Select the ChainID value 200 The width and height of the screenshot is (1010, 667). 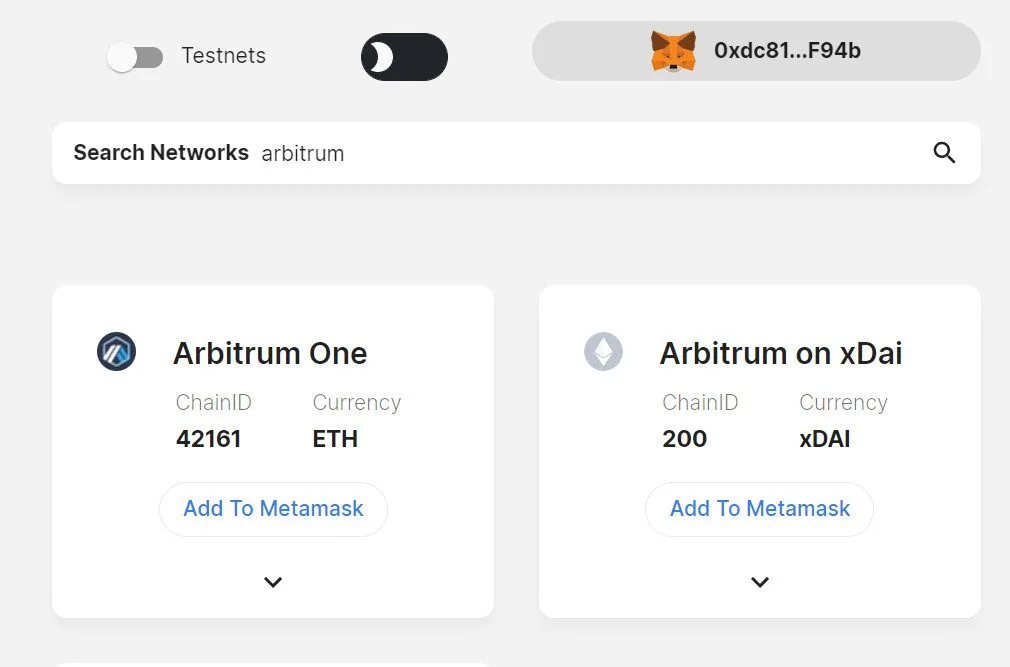tap(685, 439)
